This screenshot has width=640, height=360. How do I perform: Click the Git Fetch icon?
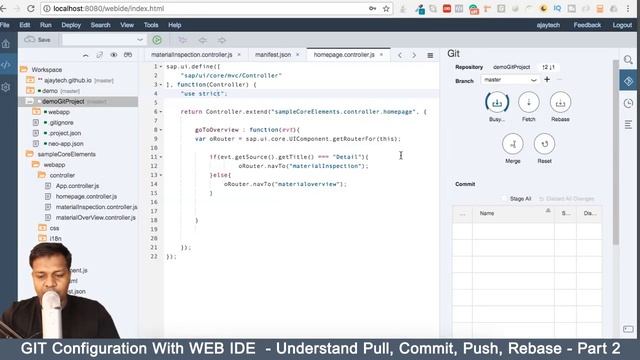[529, 102]
